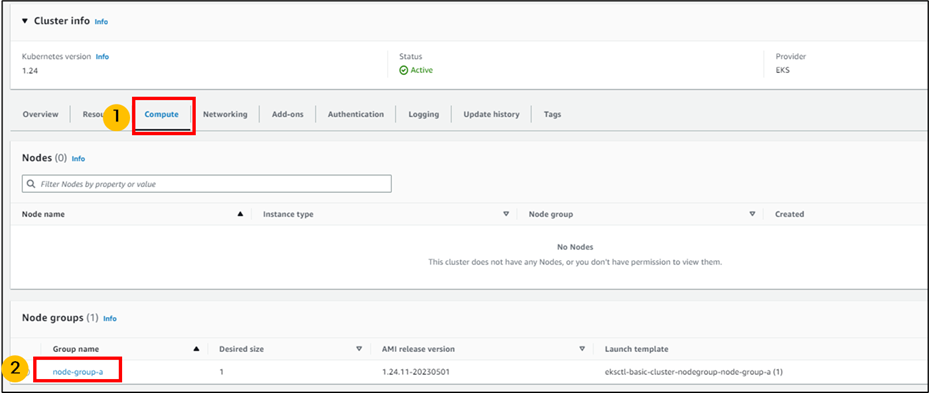Sort node groups by AMI release version arrow
The image size is (929, 393).
(582, 349)
